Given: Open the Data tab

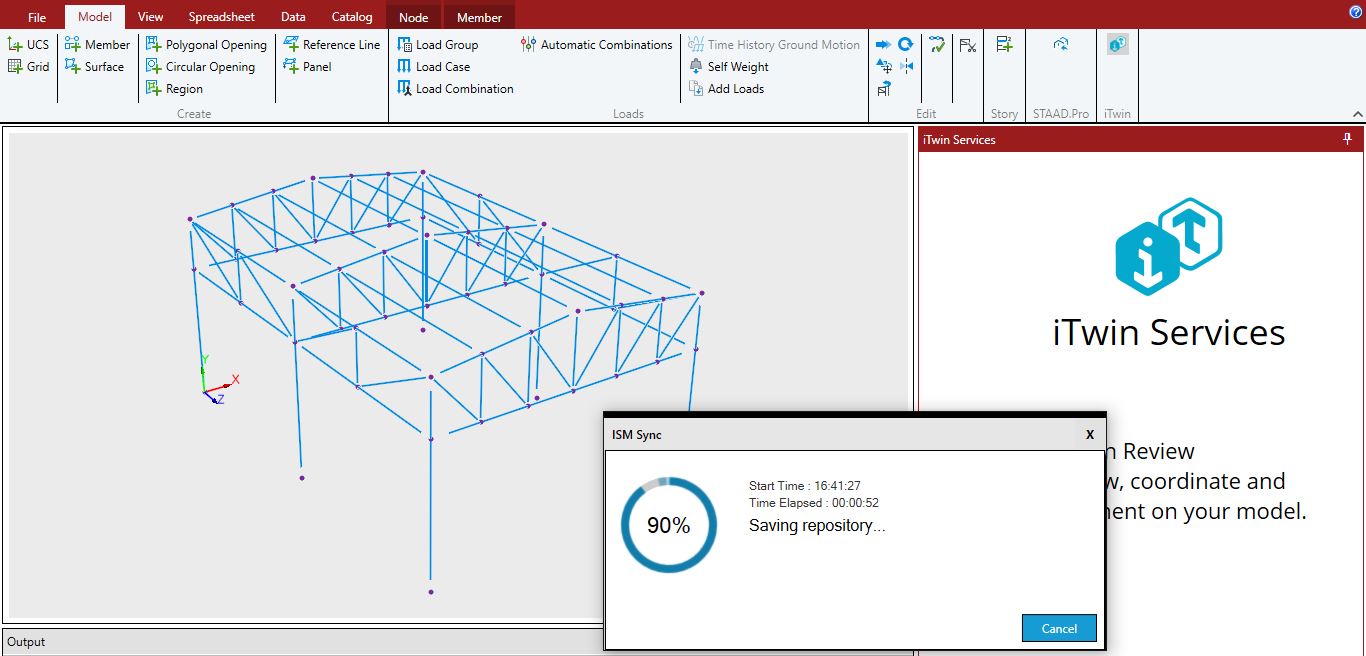Looking at the screenshot, I should point(293,17).
